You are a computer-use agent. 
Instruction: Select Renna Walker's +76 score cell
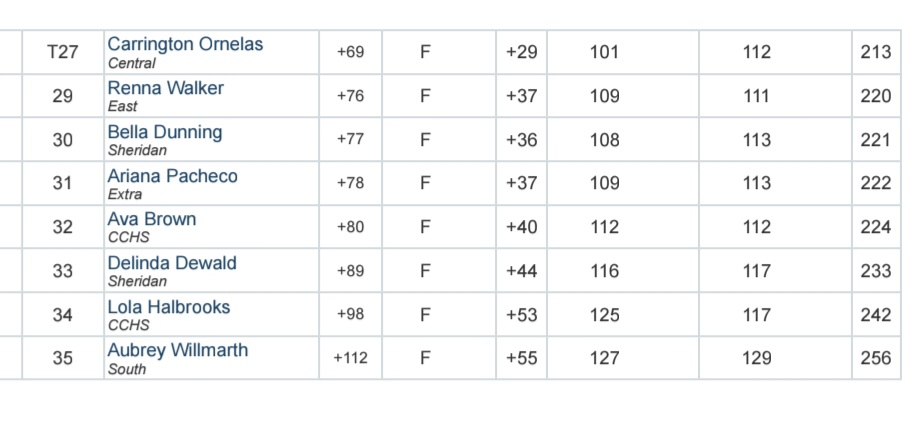(x=351, y=96)
